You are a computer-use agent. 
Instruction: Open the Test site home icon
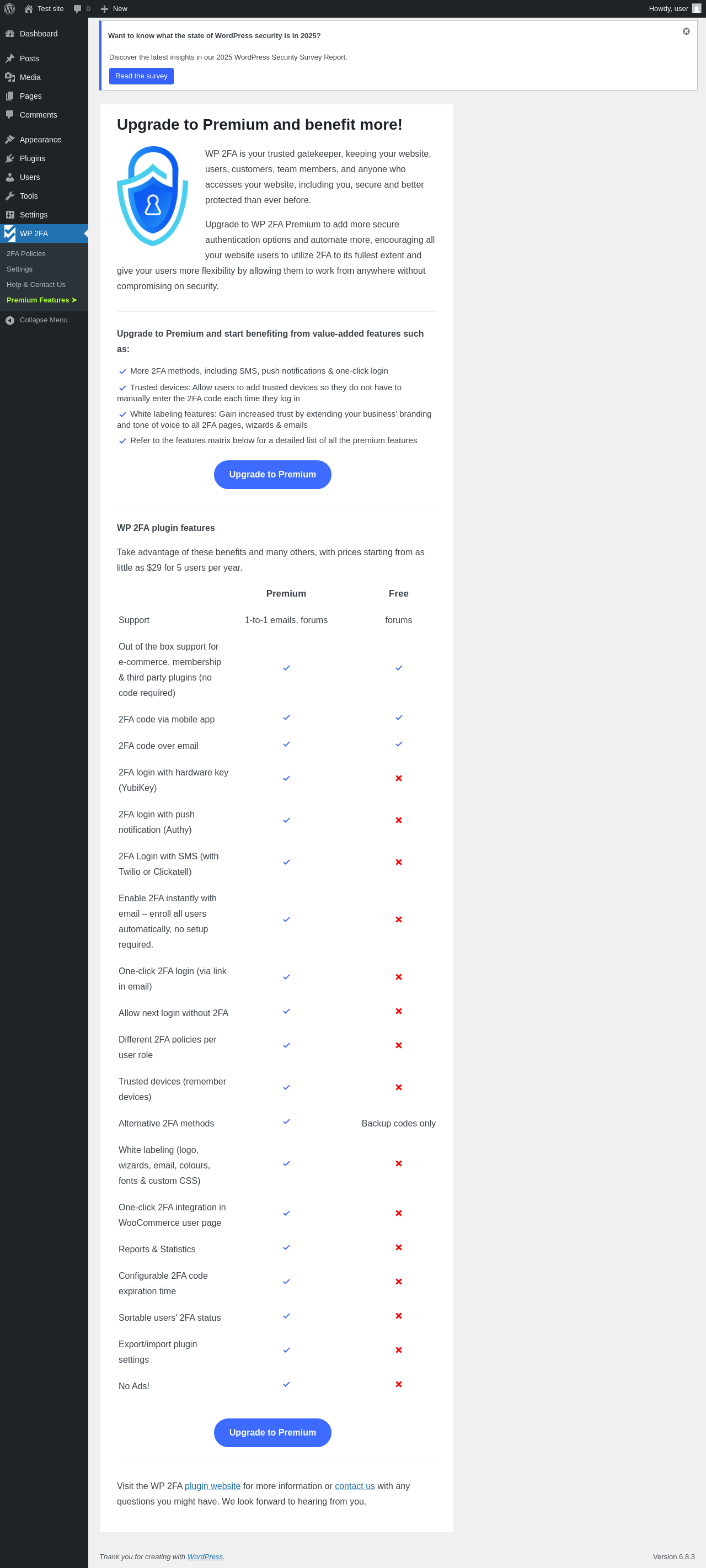pyautogui.click(x=29, y=8)
